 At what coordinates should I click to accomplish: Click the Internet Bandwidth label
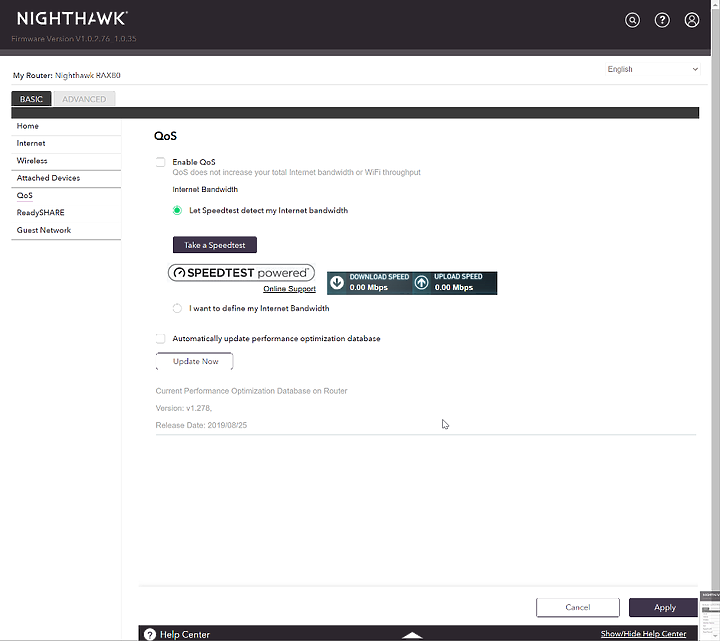coord(205,189)
